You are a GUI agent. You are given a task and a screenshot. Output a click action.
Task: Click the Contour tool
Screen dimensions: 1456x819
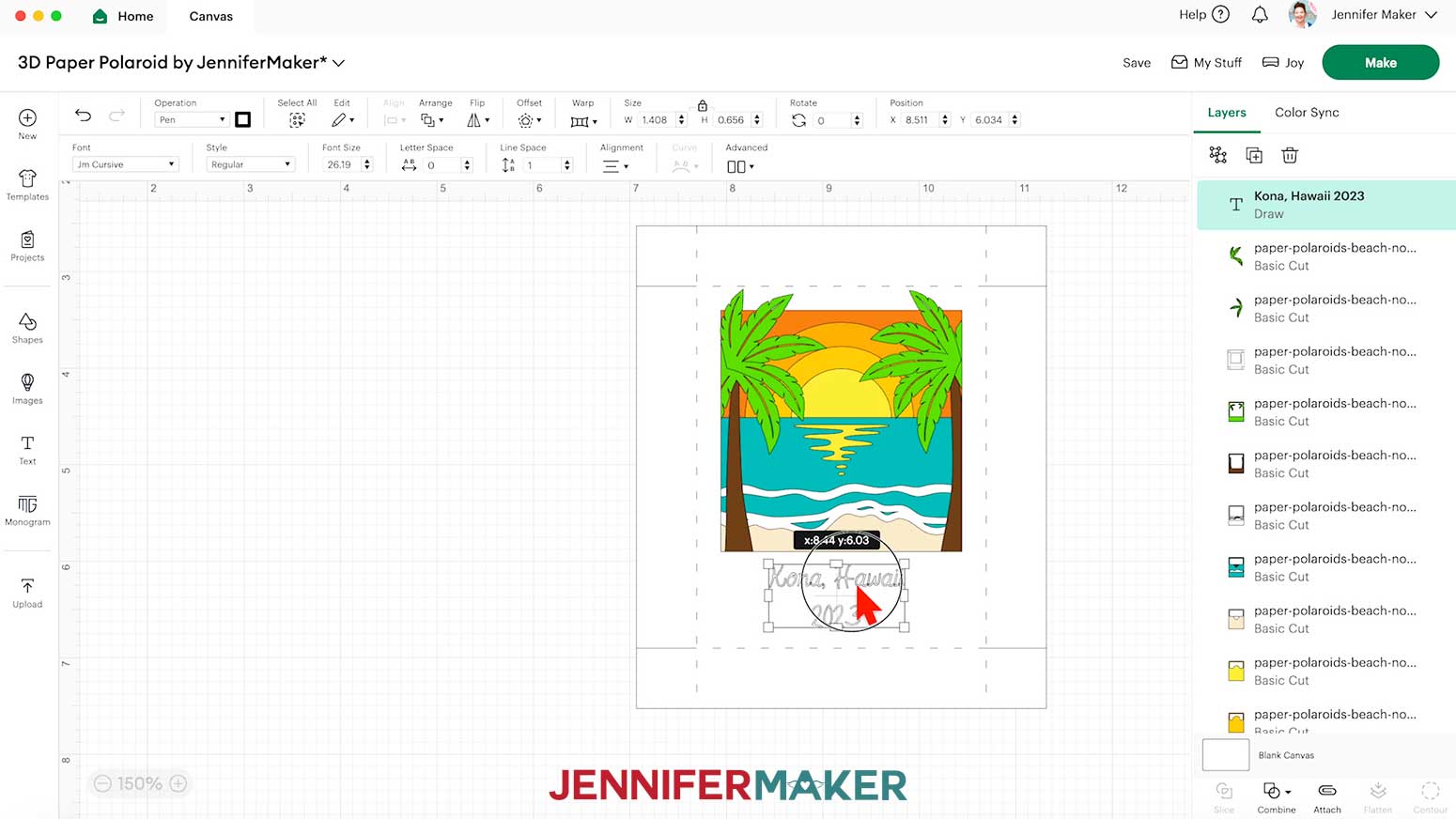pos(1431,797)
